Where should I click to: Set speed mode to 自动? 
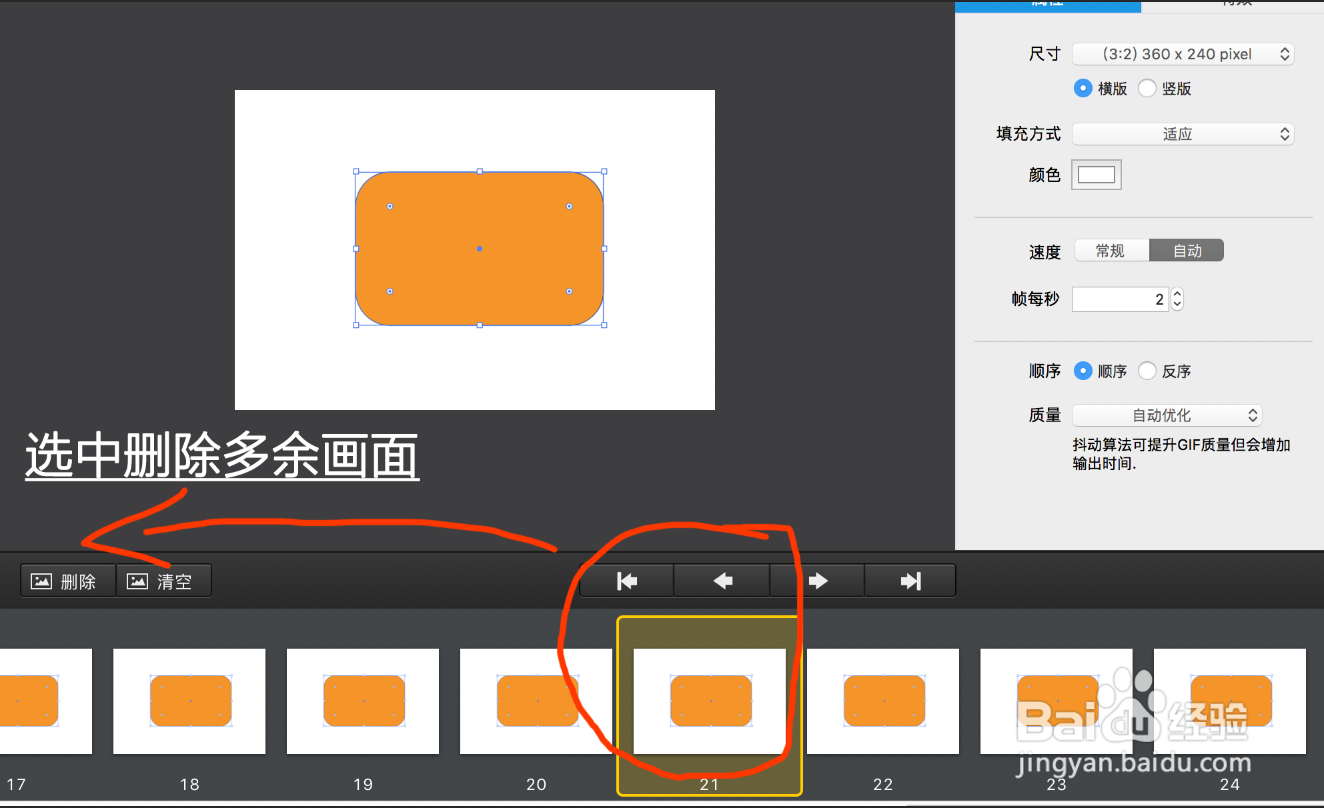click(1186, 250)
